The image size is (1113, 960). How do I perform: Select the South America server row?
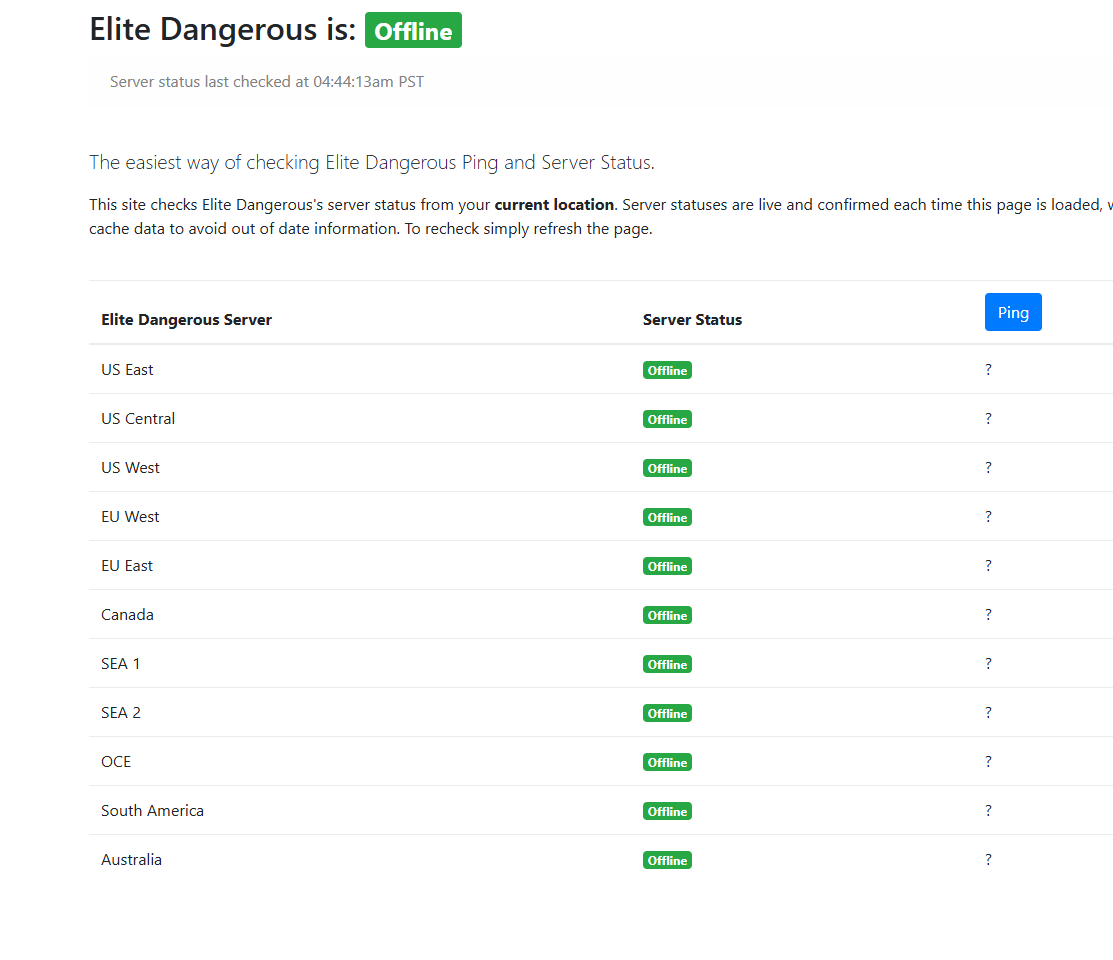click(x=601, y=810)
